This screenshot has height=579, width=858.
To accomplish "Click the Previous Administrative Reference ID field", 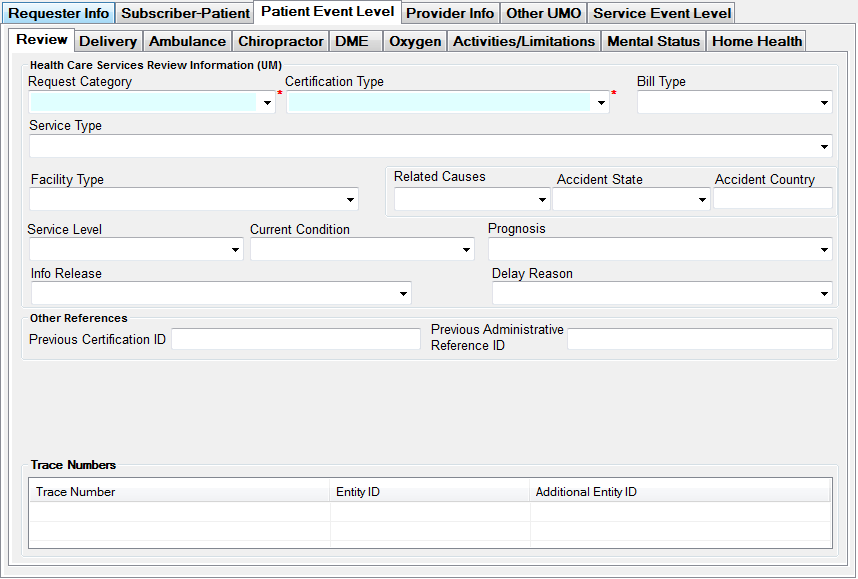I will [x=699, y=340].
